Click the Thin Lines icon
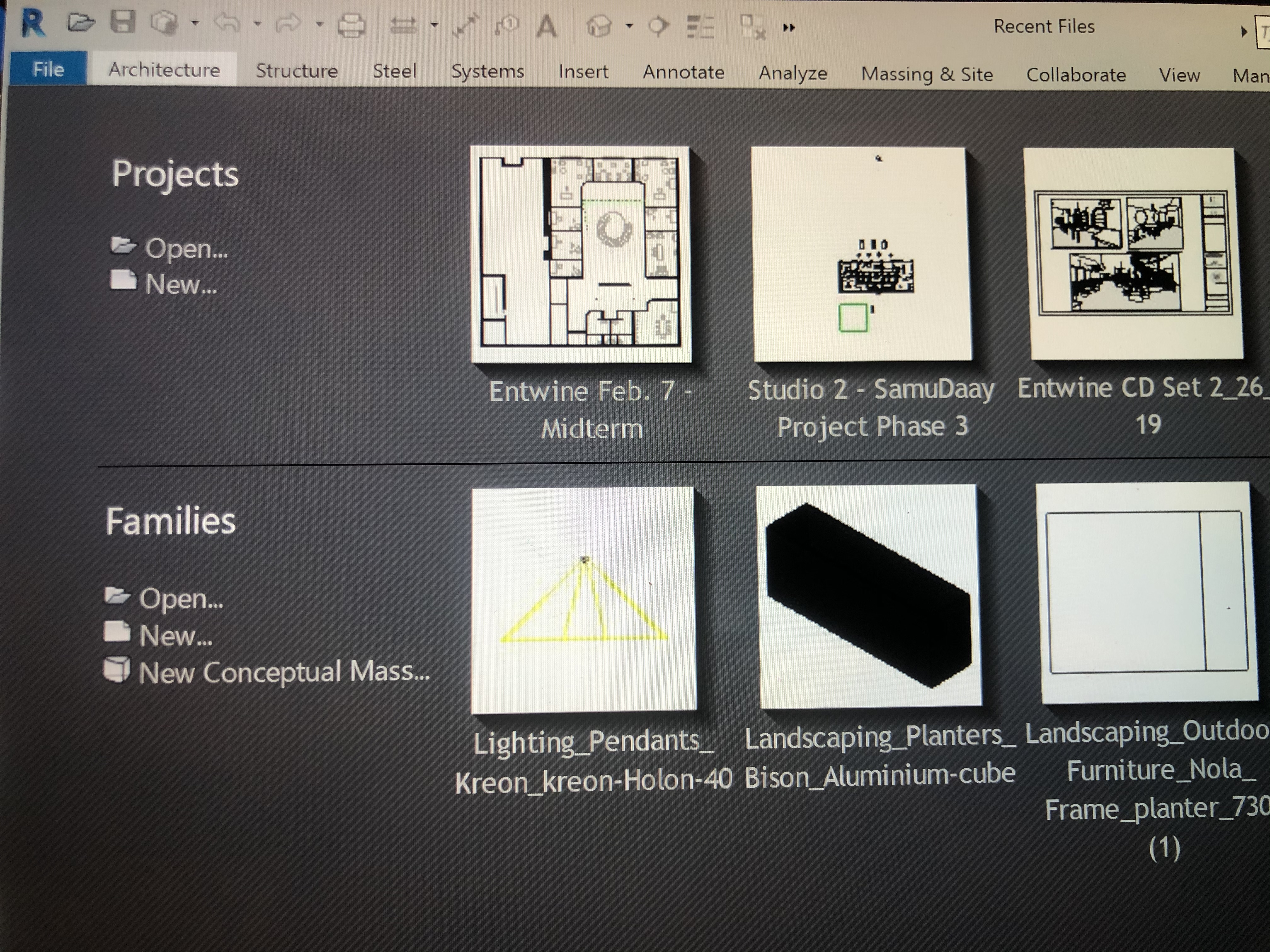 [701, 27]
